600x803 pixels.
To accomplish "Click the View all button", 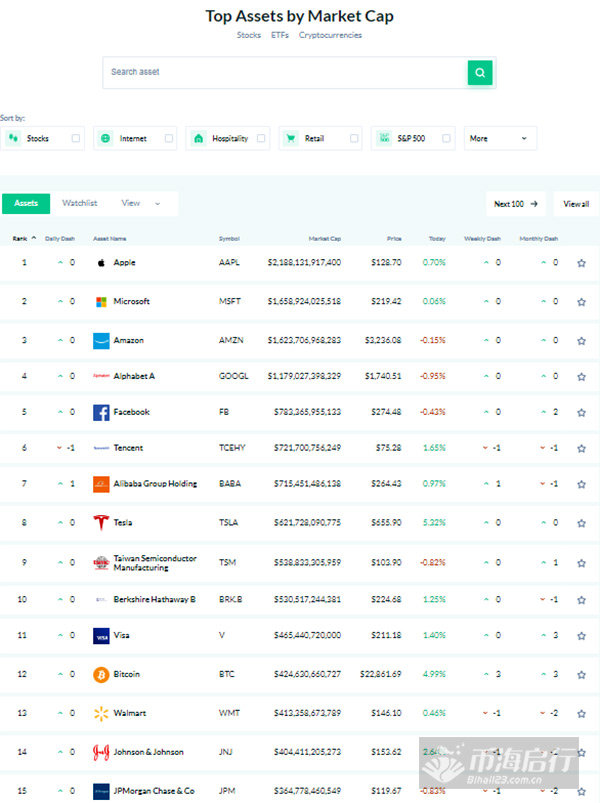I will (x=576, y=204).
